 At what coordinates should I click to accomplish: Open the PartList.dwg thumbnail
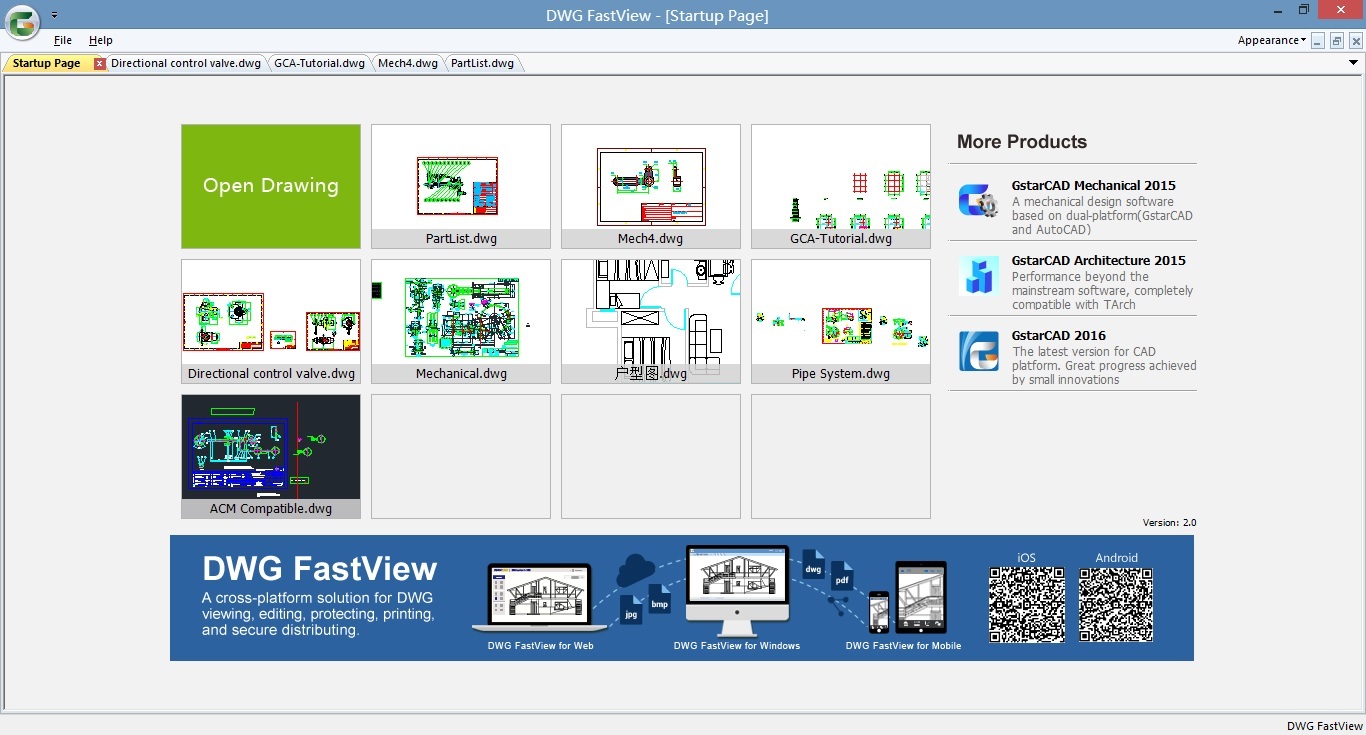(x=461, y=186)
